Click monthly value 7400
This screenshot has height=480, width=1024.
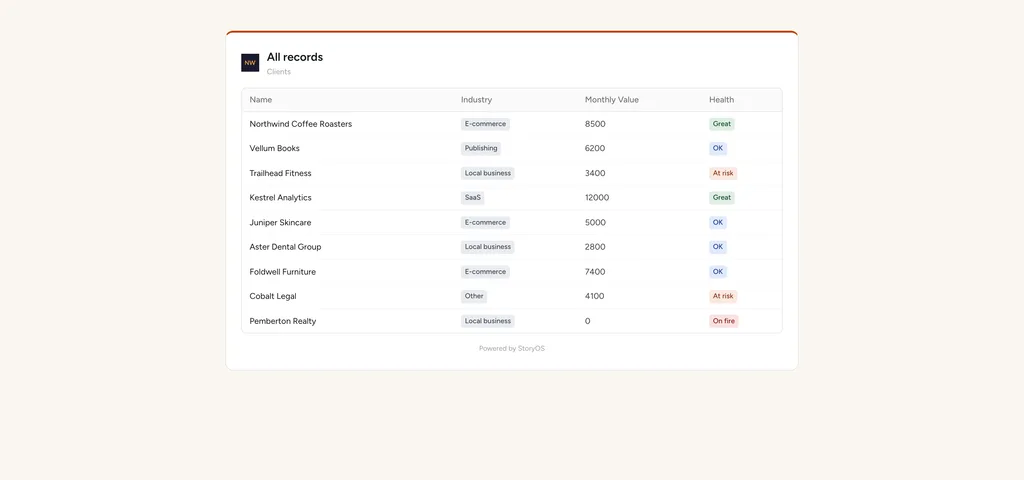595,272
